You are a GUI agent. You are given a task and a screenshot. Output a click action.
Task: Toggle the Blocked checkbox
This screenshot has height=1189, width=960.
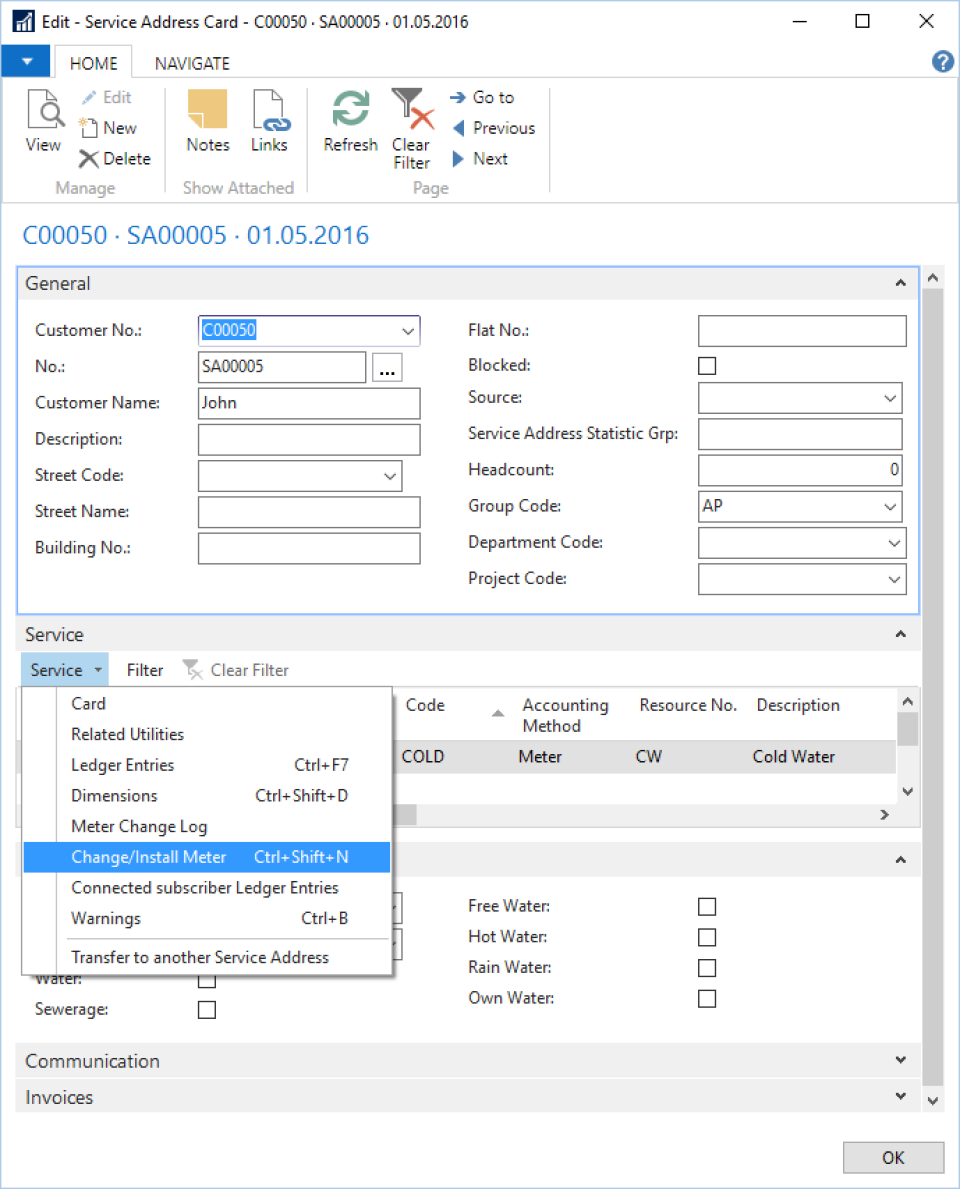[x=707, y=365]
